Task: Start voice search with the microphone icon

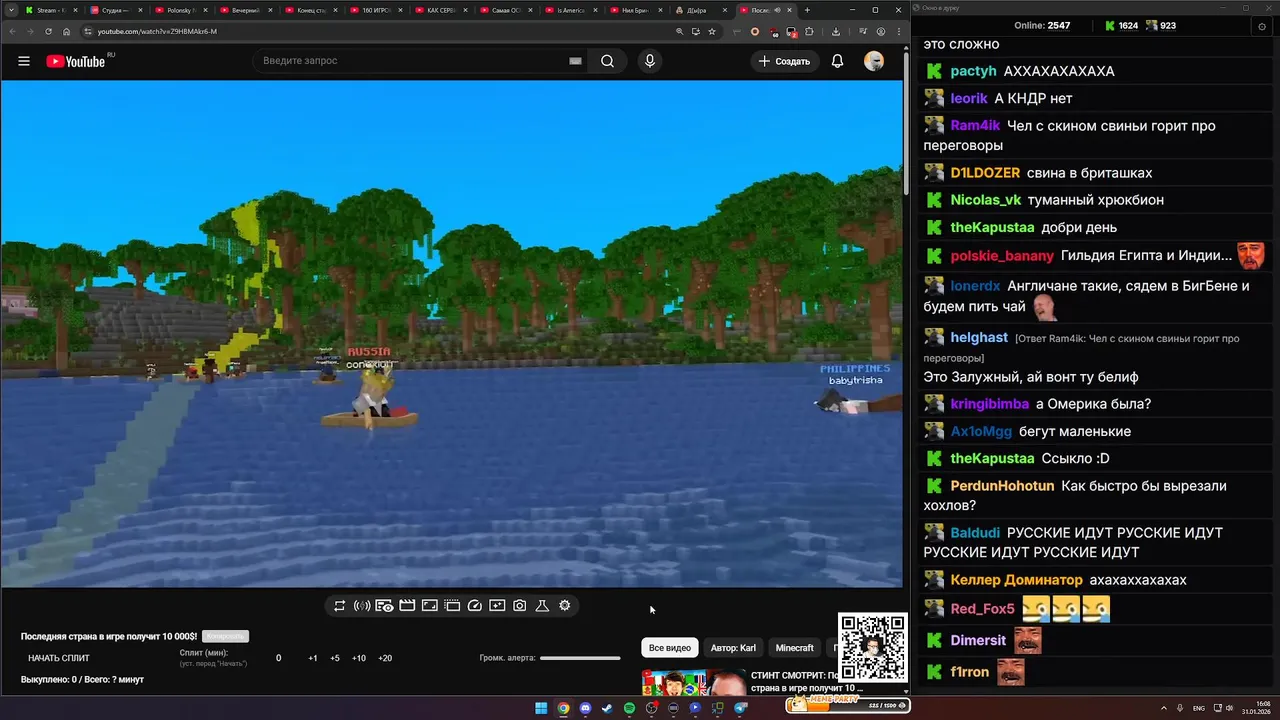Action: pos(650,61)
